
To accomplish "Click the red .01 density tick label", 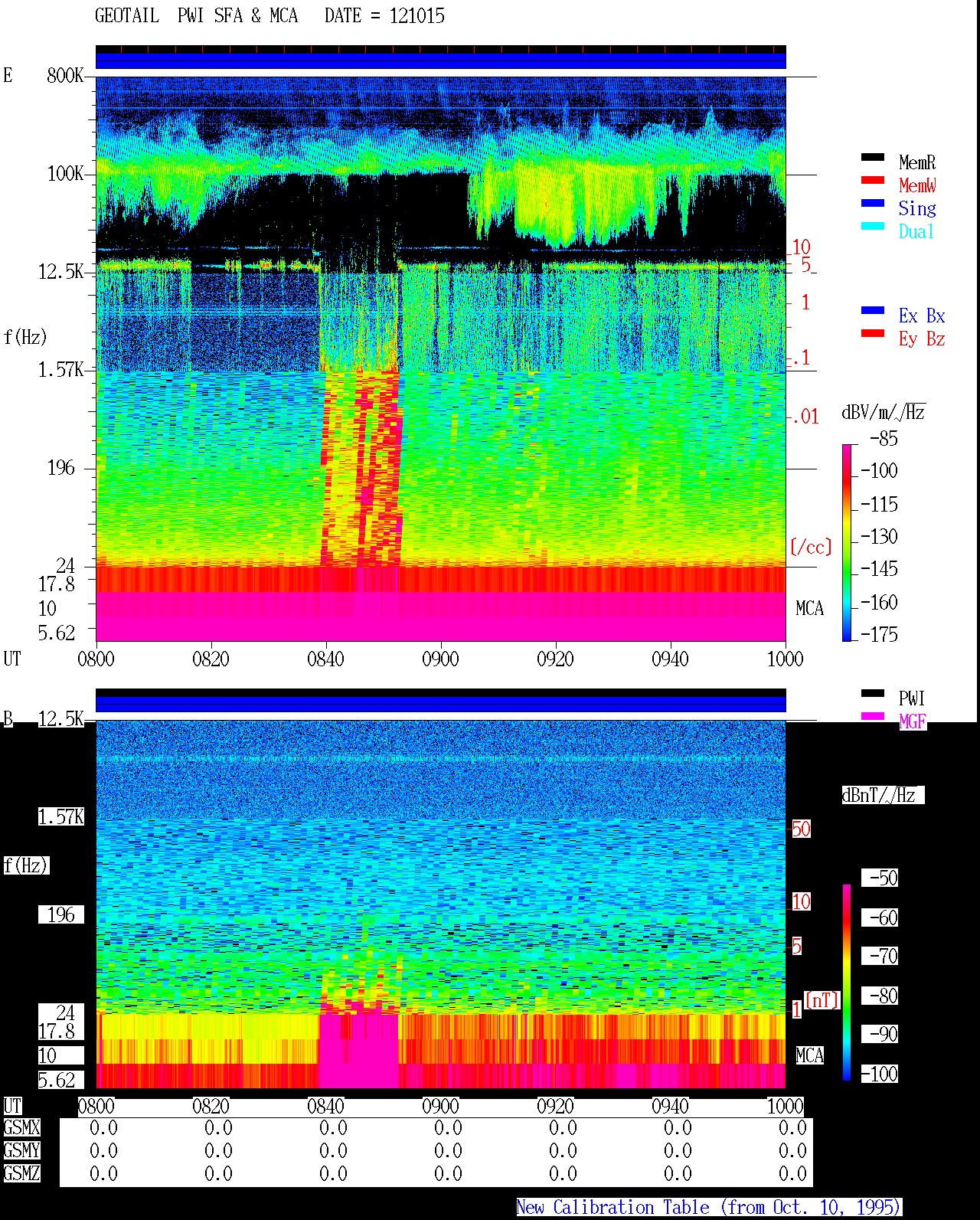I will 805,417.
